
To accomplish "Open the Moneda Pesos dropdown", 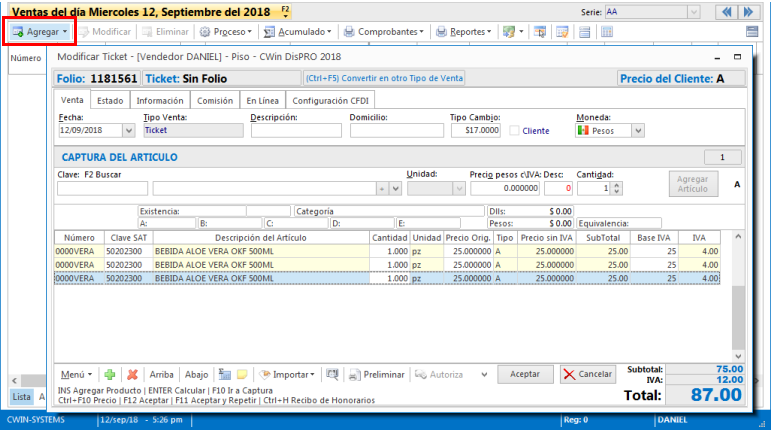I will tap(637, 130).
